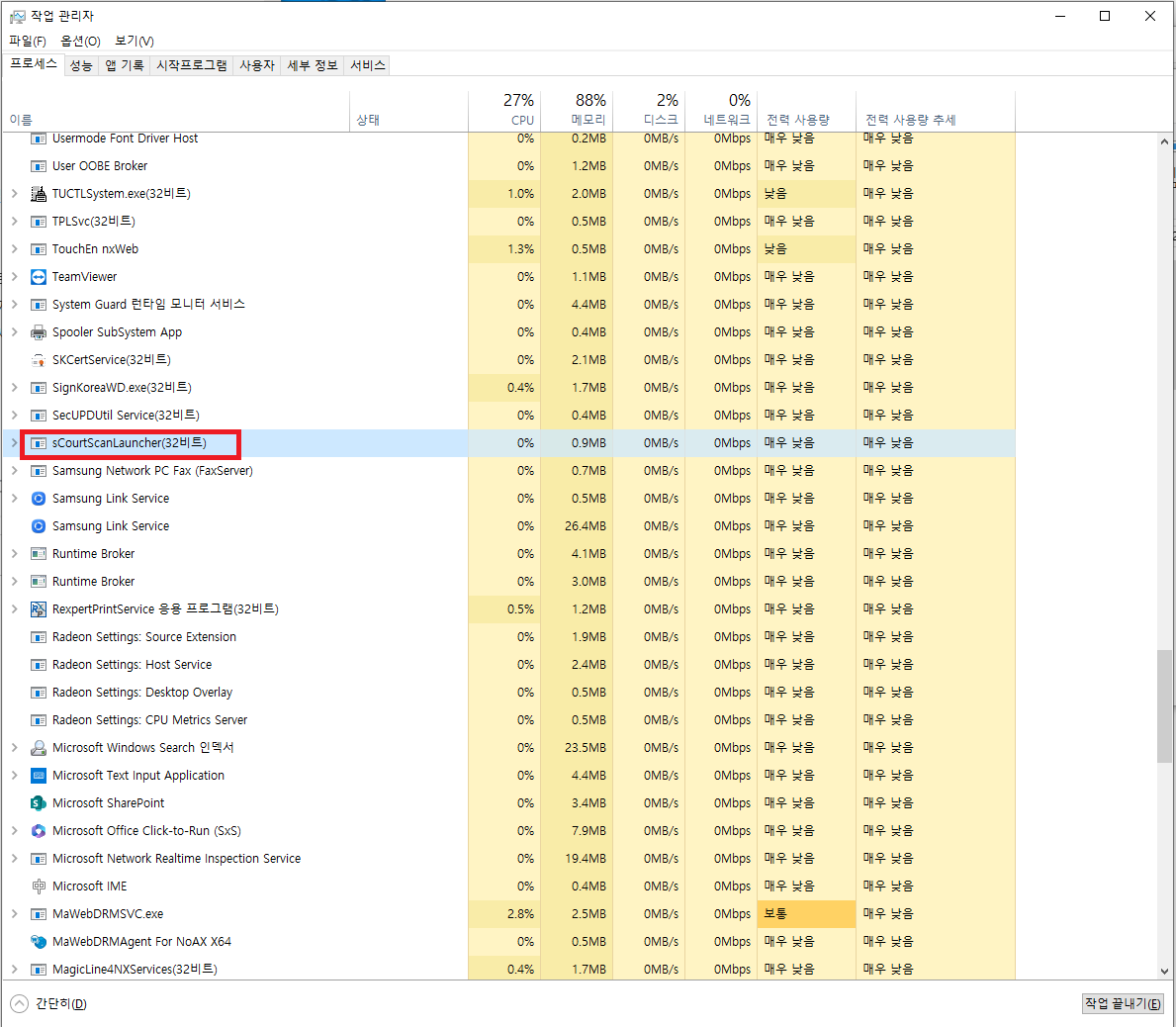The image size is (1176, 1027).
Task: Click the Microsoft Network Realtime Inspection Service icon
Action: click(39, 858)
